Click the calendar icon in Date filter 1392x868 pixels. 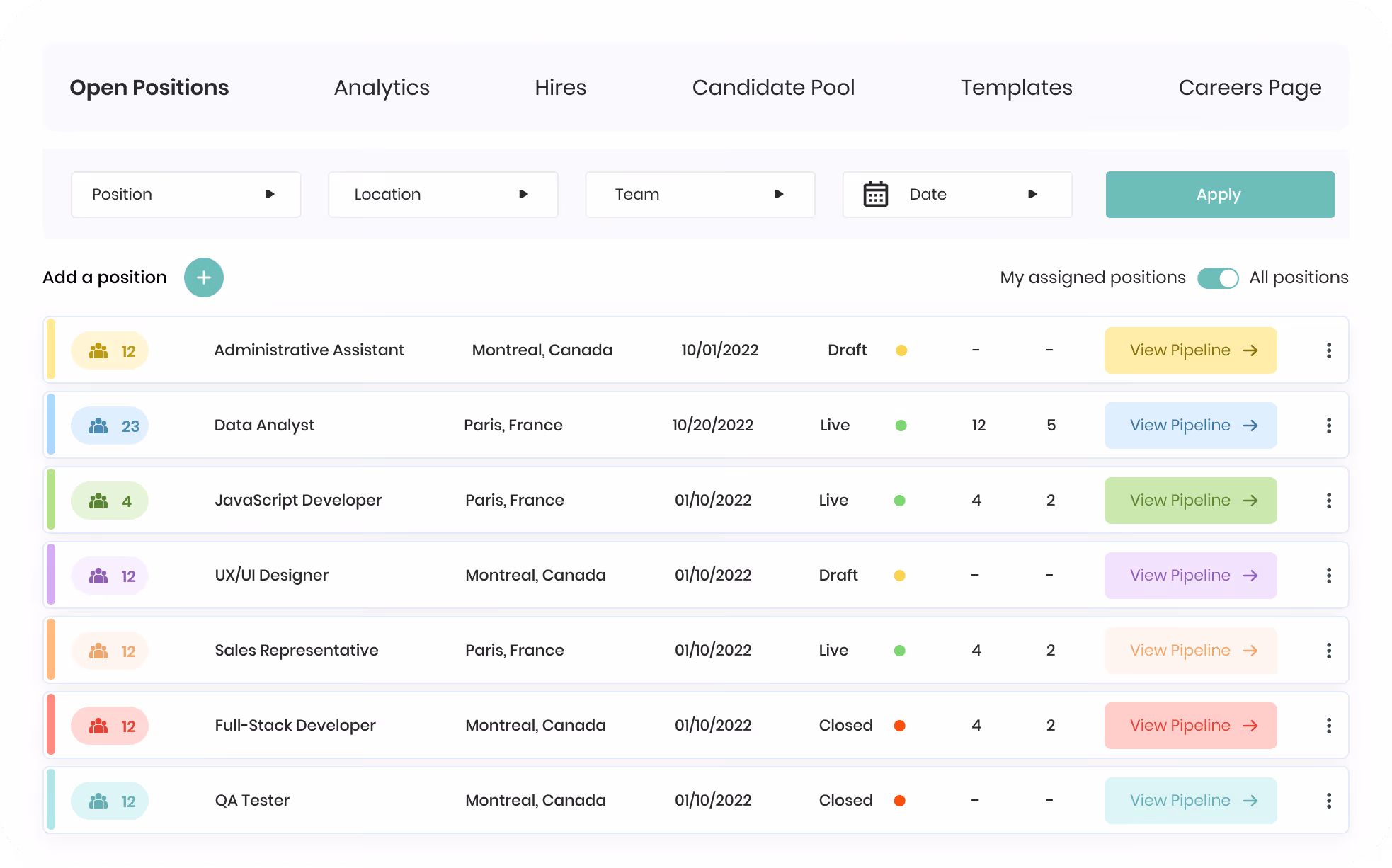tap(876, 194)
